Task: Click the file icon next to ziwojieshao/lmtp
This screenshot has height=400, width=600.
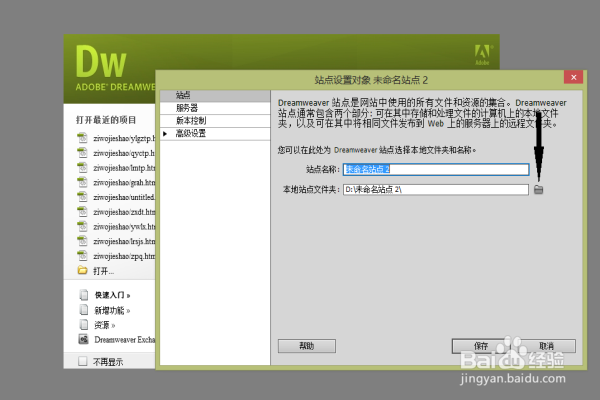Action: pyautogui.click(x=82, y=167)
